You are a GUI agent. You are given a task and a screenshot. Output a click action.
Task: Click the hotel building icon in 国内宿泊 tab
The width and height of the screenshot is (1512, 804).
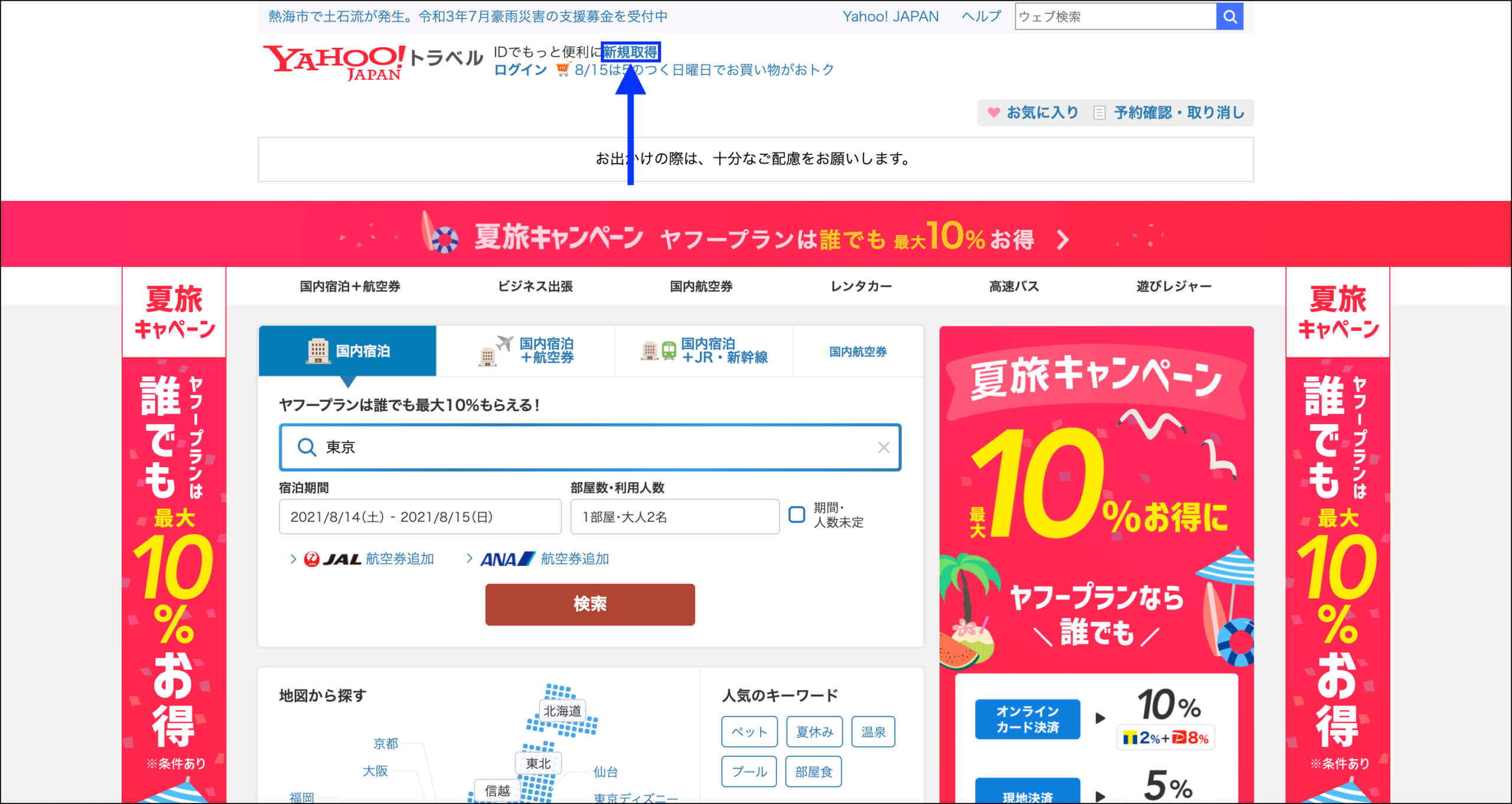tap(318, 351)
